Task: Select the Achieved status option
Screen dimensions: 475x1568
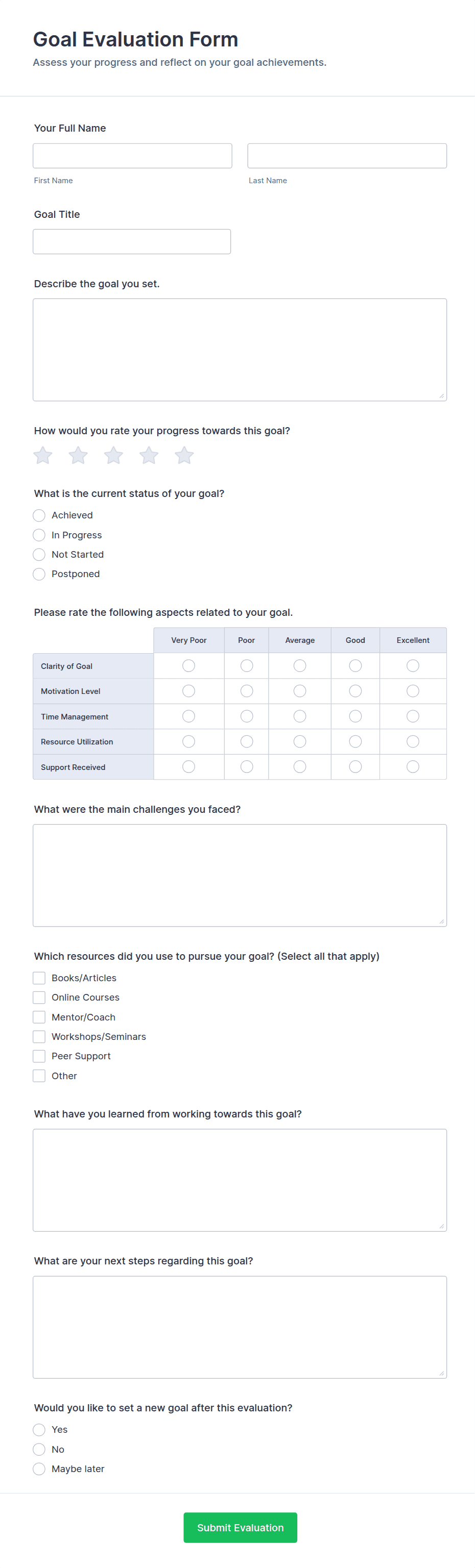Action: click(x=39, y=515)
